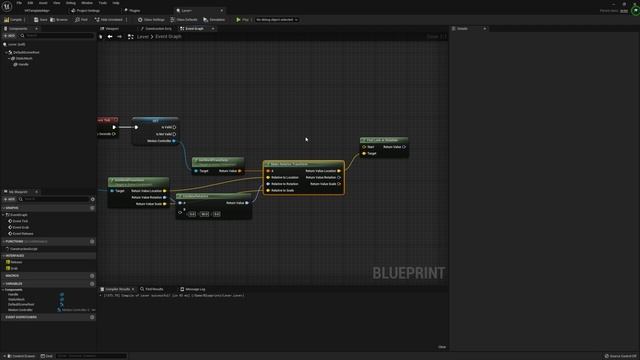The width and height of the screenshot is (640, 360).
Task: Click Find Look at Rotation node header
Action: [384, 140]
